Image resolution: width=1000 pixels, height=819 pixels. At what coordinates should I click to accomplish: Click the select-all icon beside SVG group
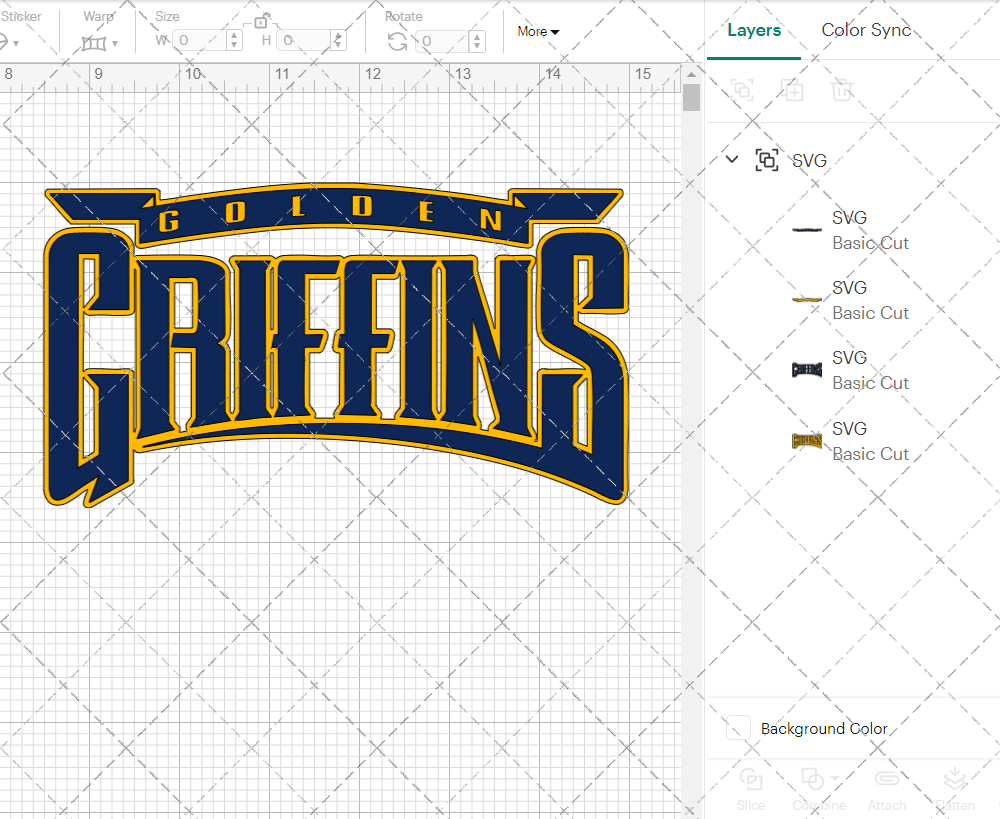click(766, 160)
